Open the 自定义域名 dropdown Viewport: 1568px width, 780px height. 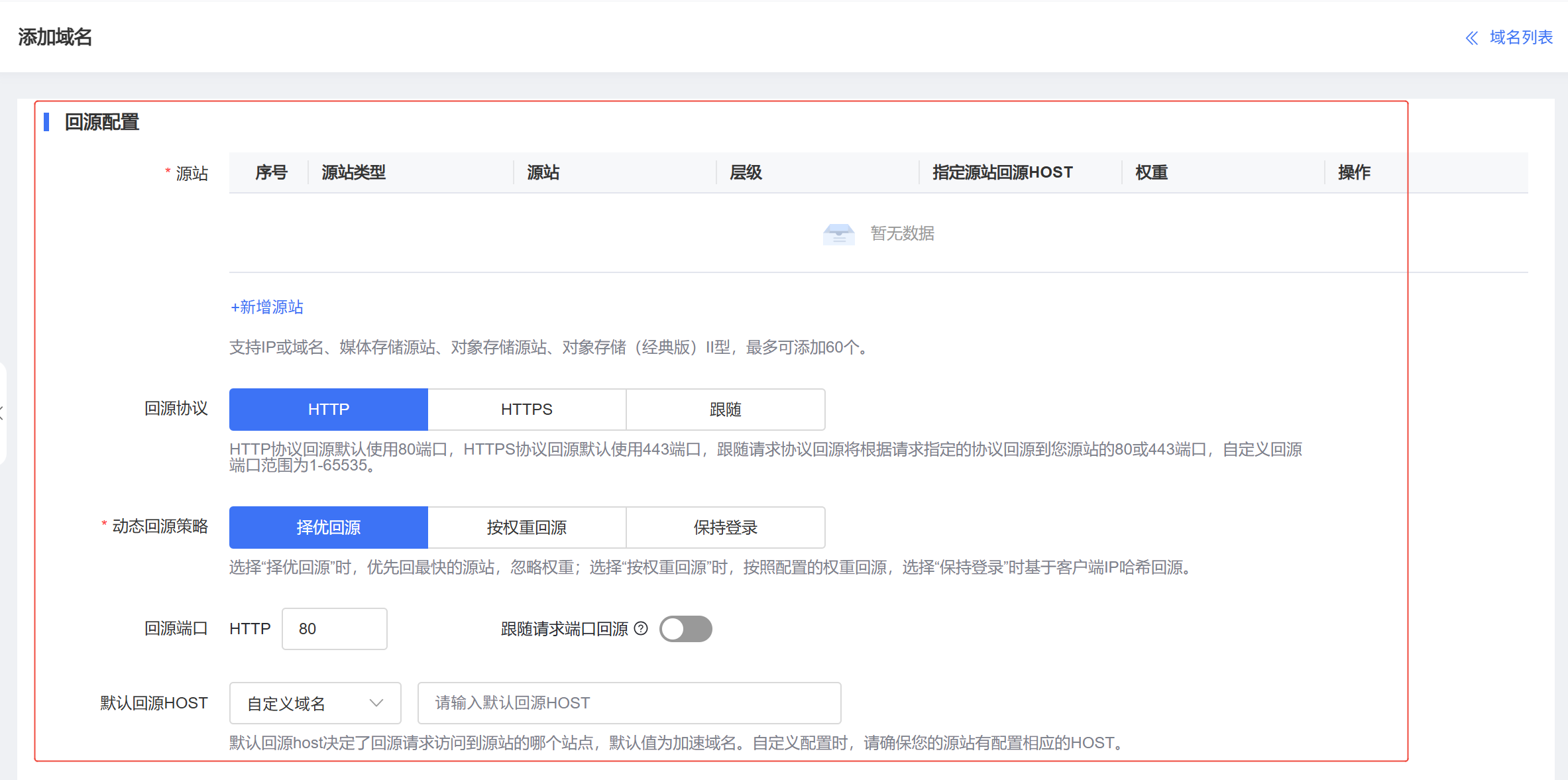click(315, 703)
